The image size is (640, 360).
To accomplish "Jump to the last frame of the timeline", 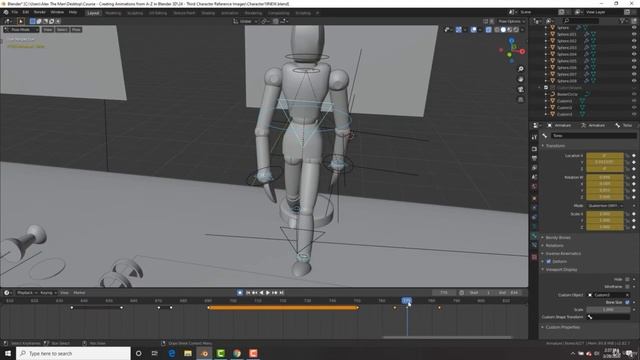I will [281, 293].
